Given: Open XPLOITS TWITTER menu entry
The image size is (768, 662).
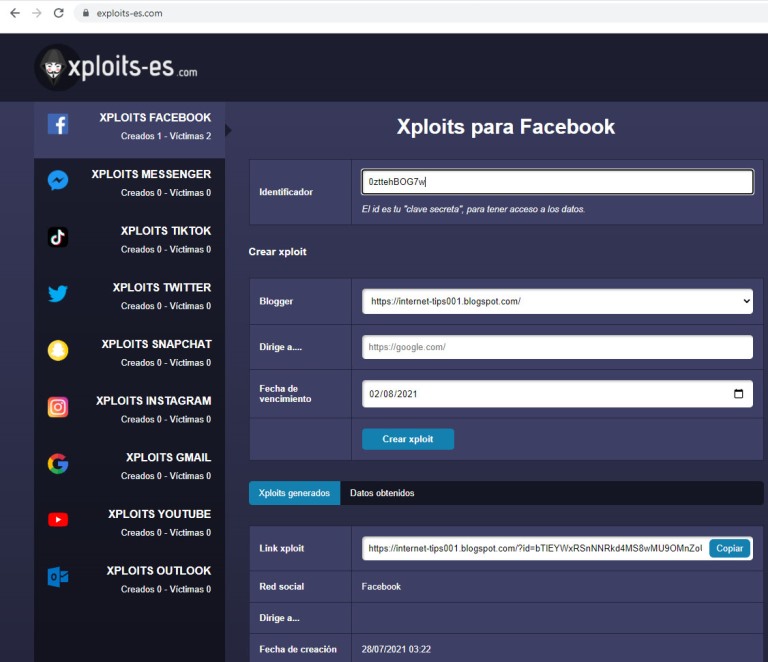Looking at the screenshot, I should 129,300.
